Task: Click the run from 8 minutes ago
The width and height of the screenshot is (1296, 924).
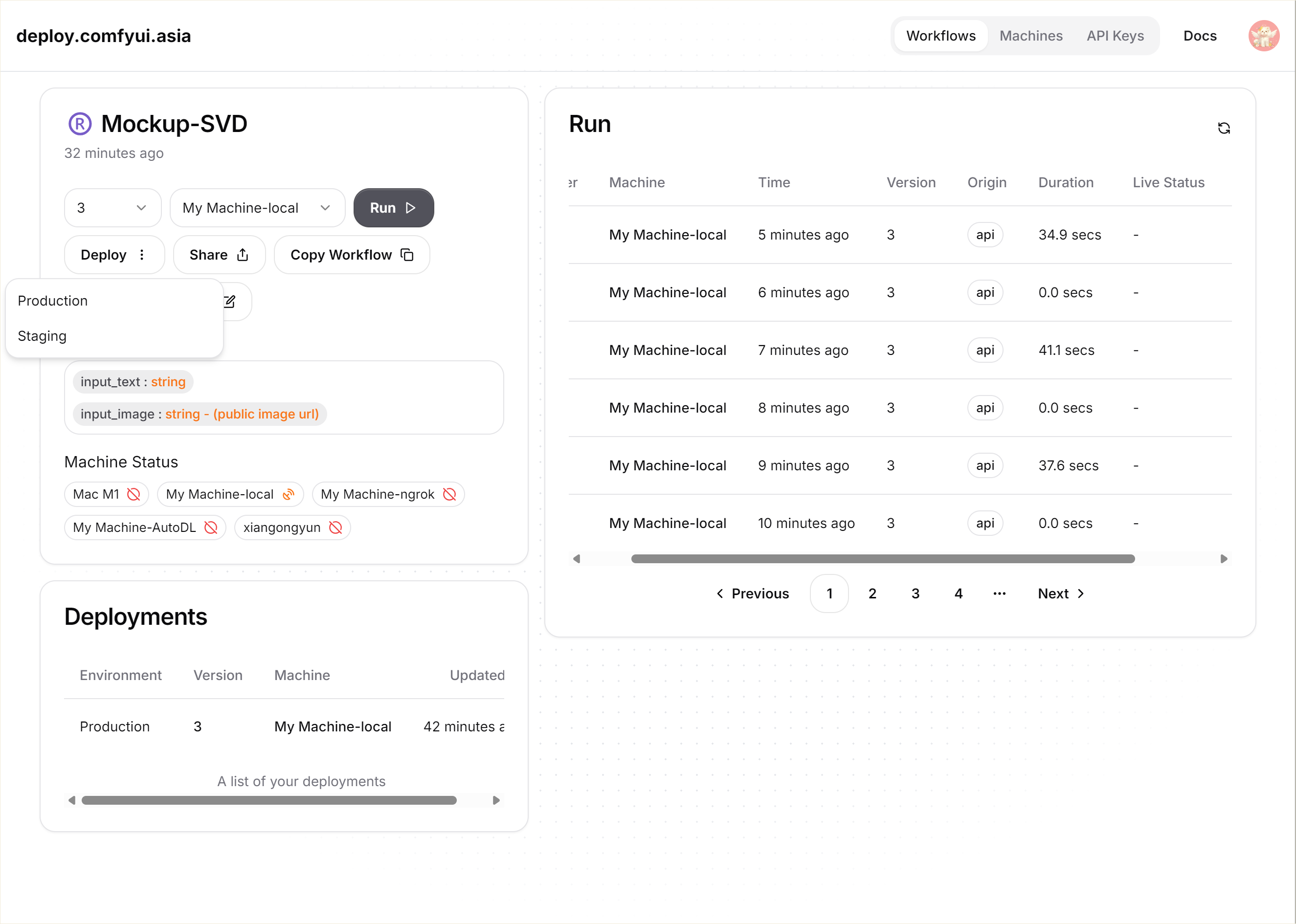Action: click(x=900, y=408)
